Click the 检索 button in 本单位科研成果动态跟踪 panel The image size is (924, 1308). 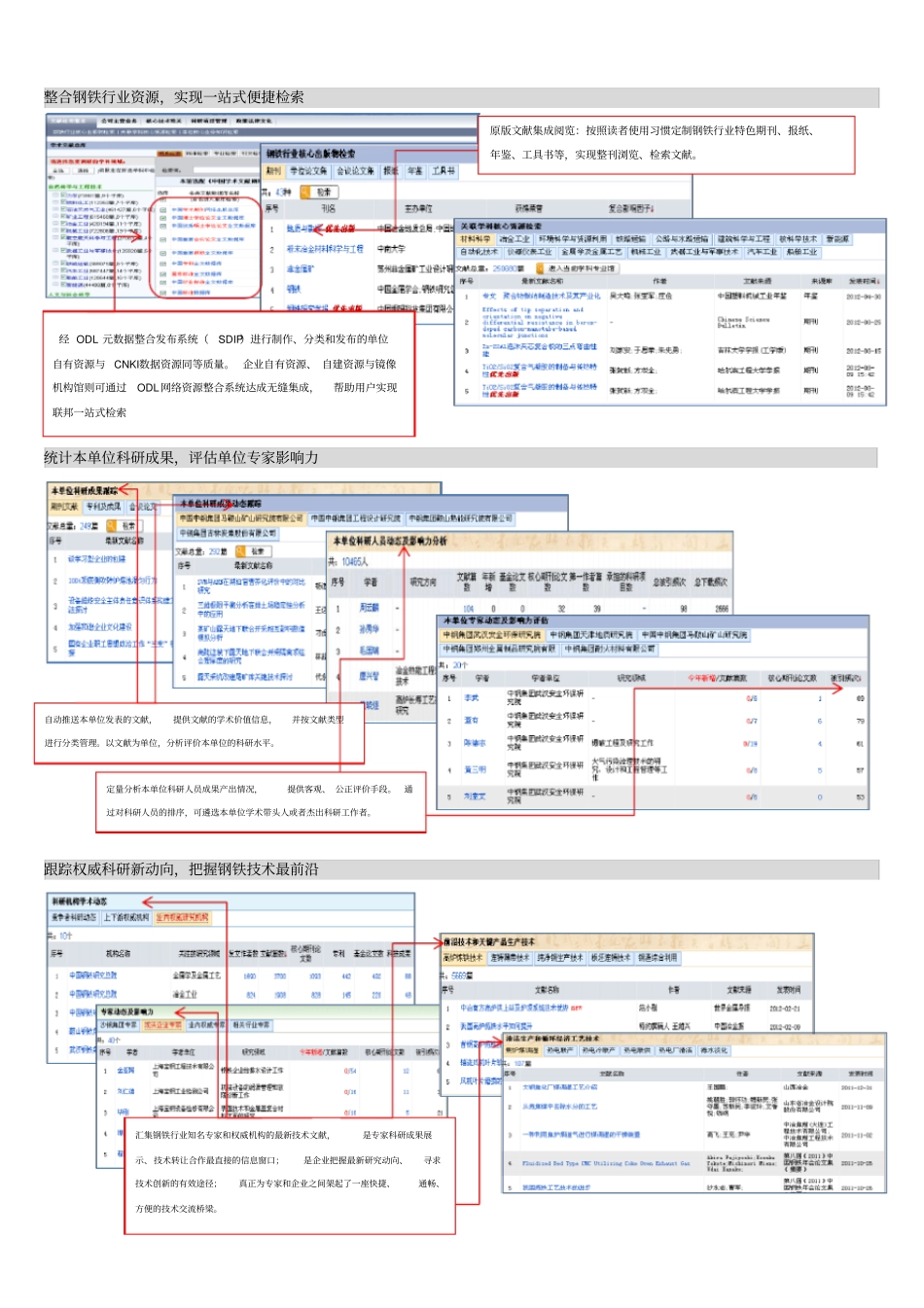(253, 551)
